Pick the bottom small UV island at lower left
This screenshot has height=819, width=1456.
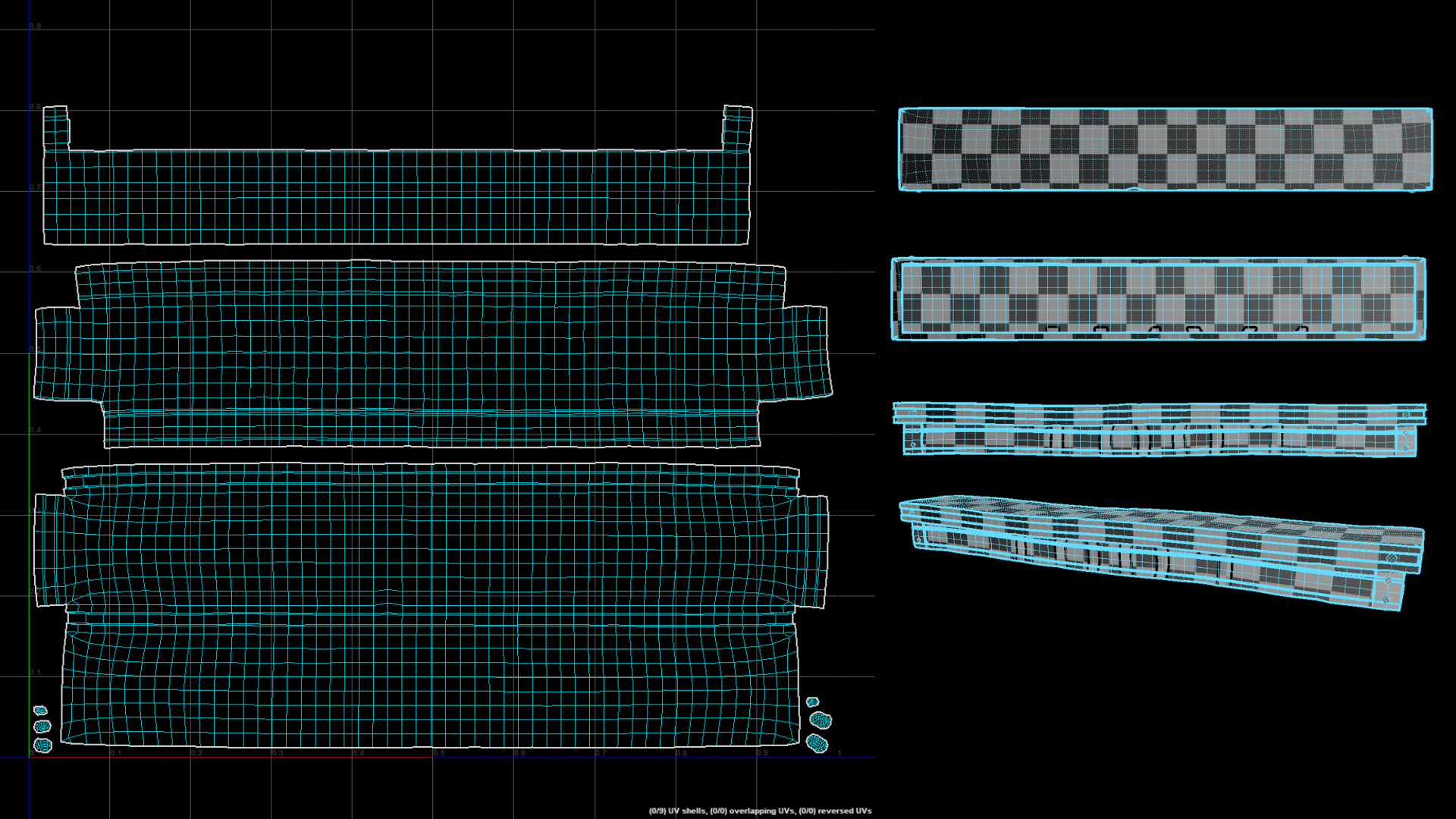[43, 745]
